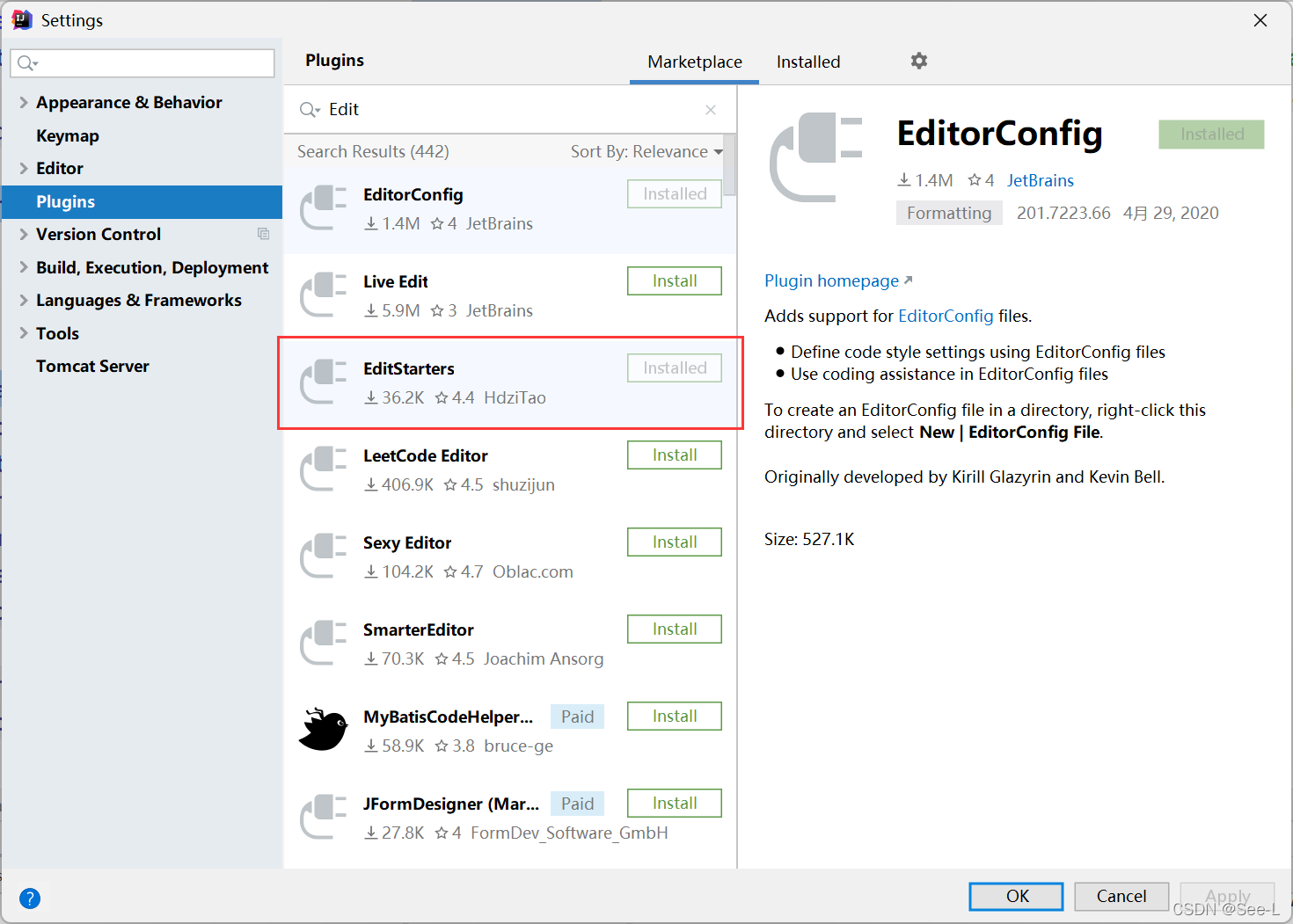Click the Size: 527.1K text

809,539
